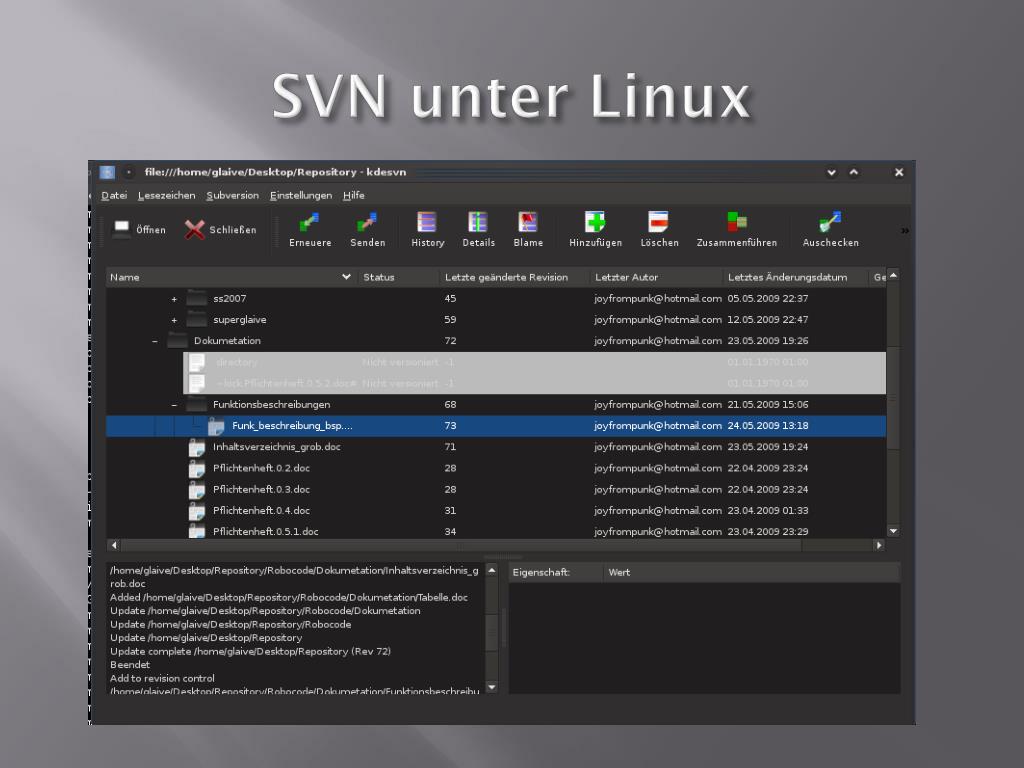Open the Lesezeichen menu
The height and width of the screenshot is (768, 1024).
coord(167,195)
